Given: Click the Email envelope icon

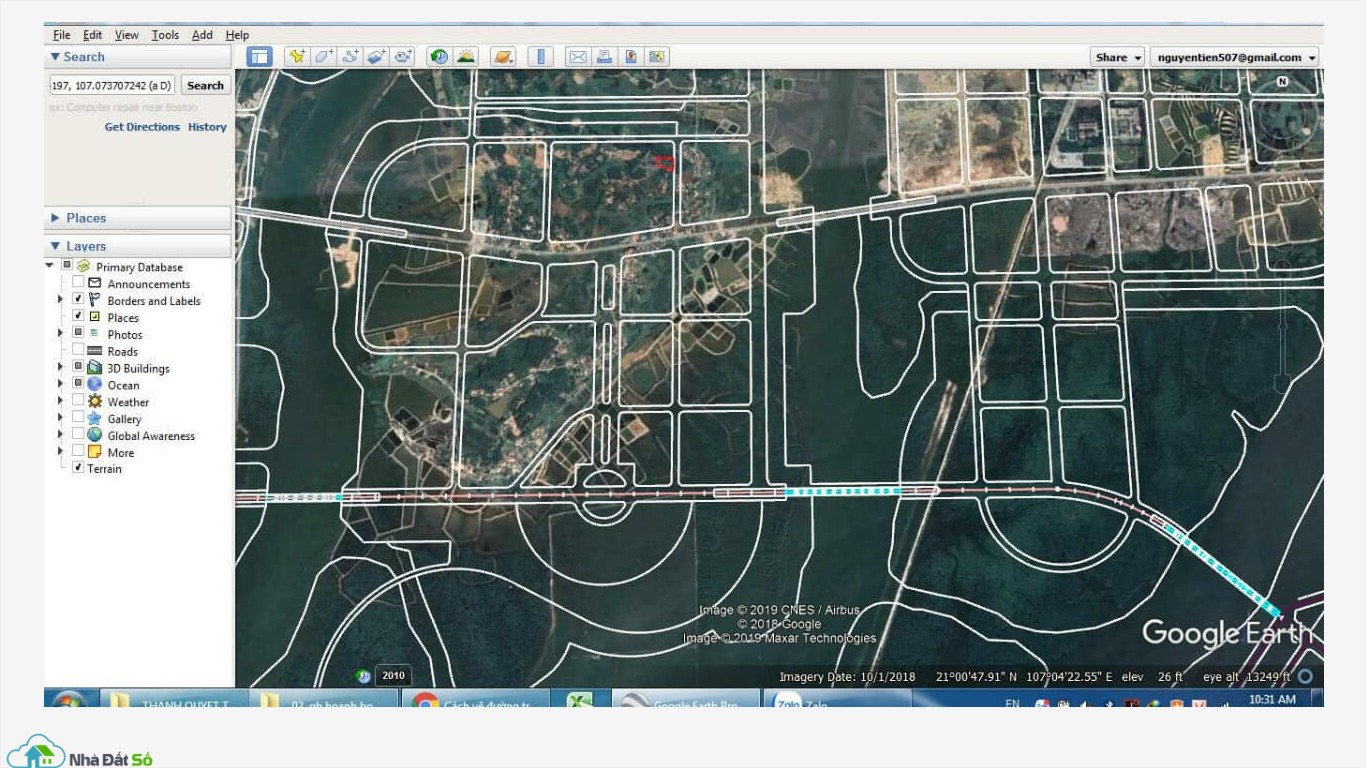Looking at the screenshot, I should [578, 57].
